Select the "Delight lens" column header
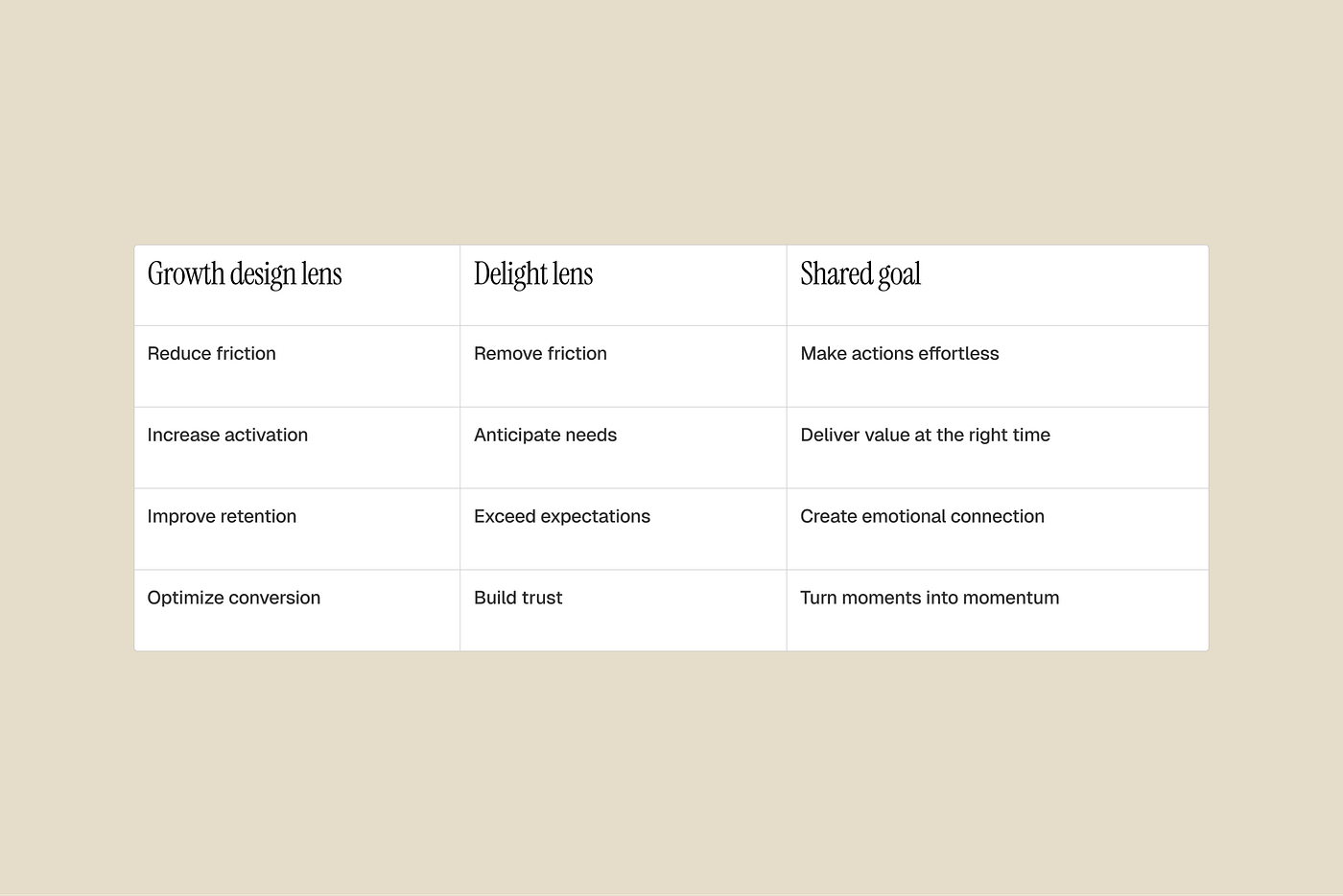 tap(533, 274)
